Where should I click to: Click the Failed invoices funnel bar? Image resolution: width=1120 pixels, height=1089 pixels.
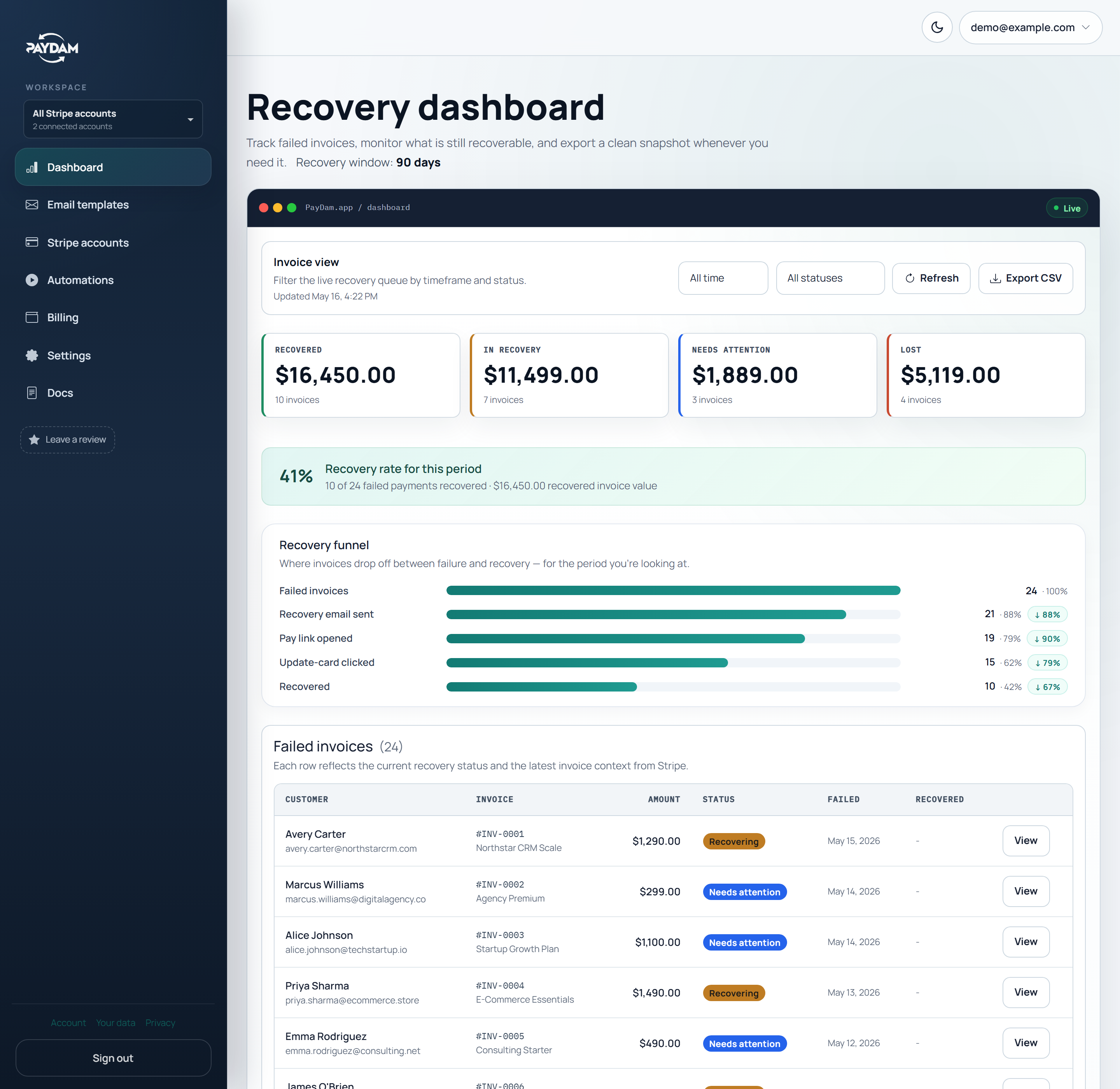coord(673,590)
